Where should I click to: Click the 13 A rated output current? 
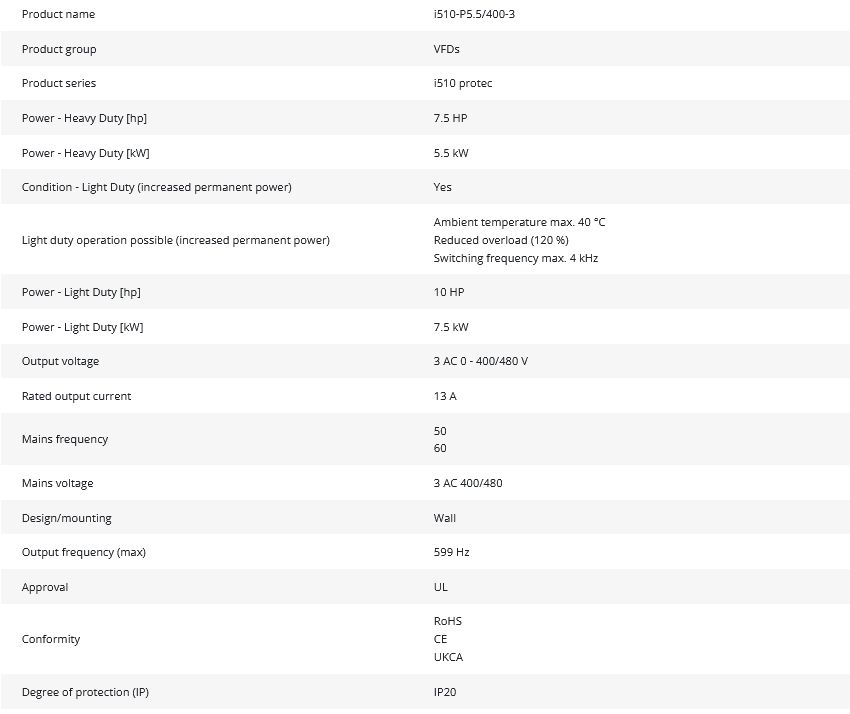coord(445,396)
